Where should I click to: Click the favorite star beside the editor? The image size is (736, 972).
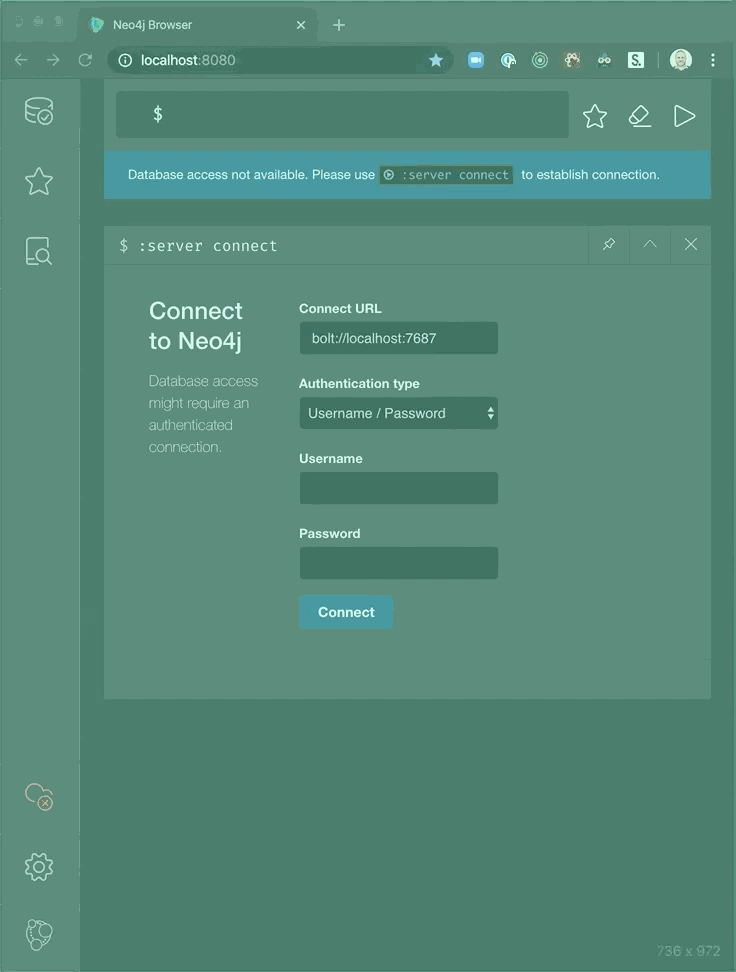coord(595,116)
